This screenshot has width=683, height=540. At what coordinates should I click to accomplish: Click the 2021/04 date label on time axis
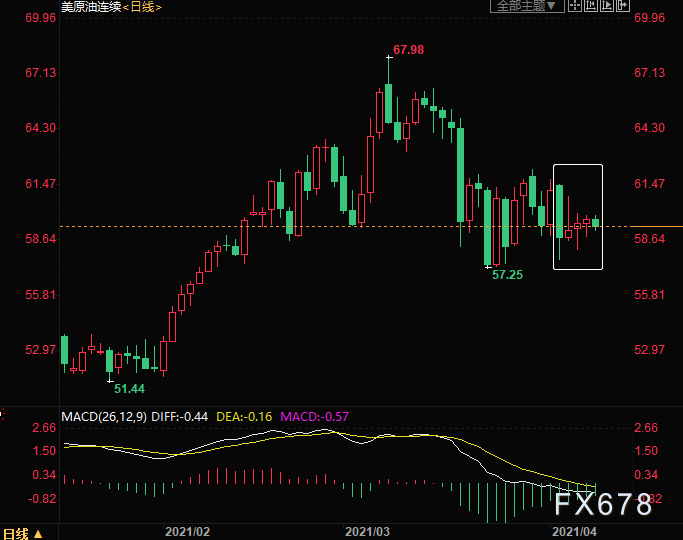coord(574,531)
